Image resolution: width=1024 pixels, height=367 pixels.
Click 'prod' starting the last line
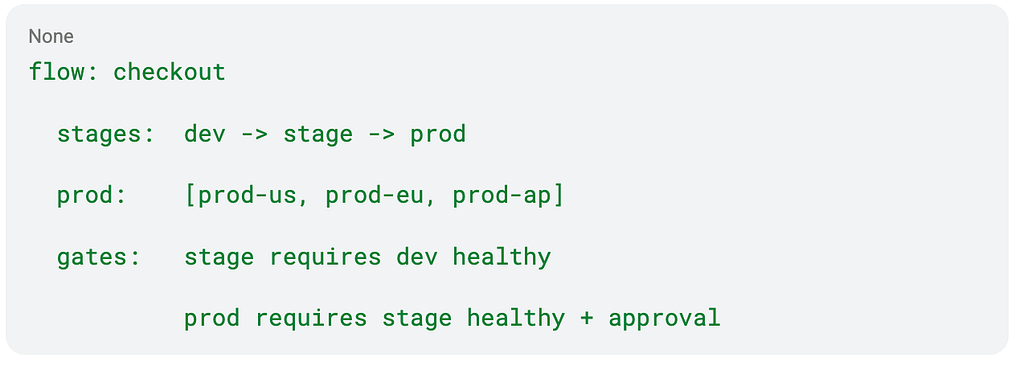click(x=212, y=318)
